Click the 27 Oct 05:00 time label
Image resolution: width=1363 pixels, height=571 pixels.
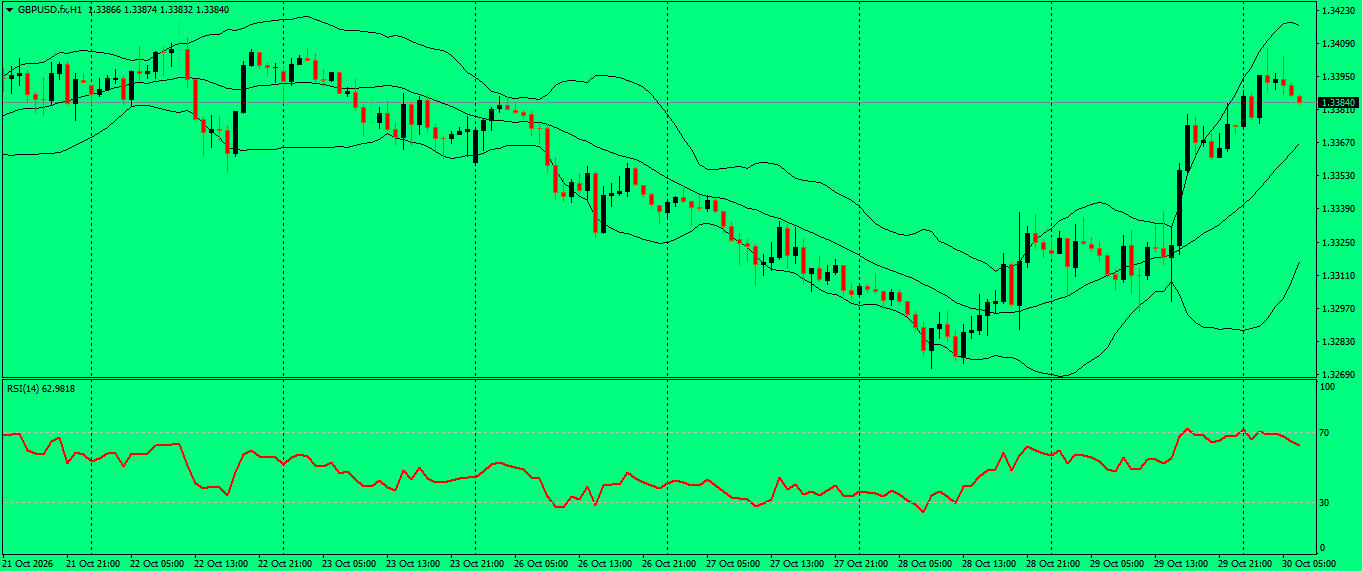[733, 564]
